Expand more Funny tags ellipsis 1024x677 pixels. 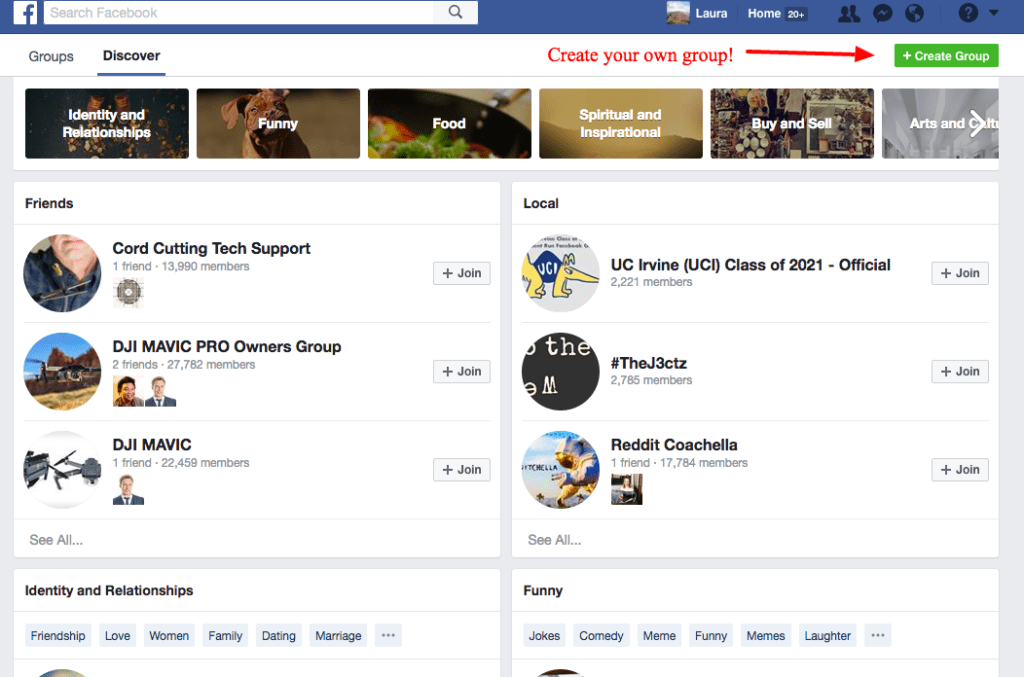pyautogui.click(x=878, y=635)
